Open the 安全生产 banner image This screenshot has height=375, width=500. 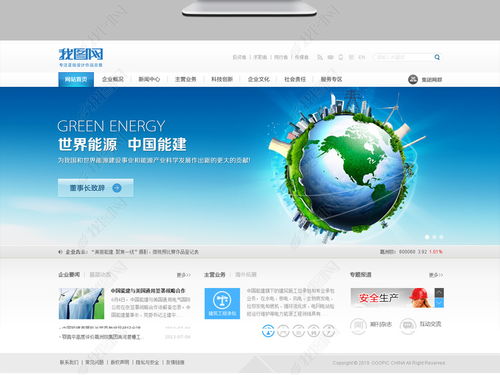pyautogui.click(x=392, y=298)
